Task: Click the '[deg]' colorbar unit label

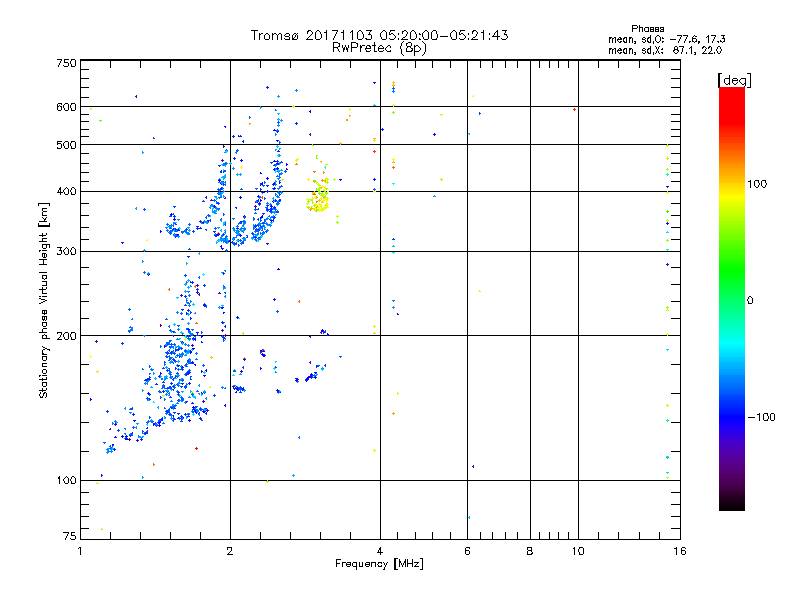Action: pos(734,80)
